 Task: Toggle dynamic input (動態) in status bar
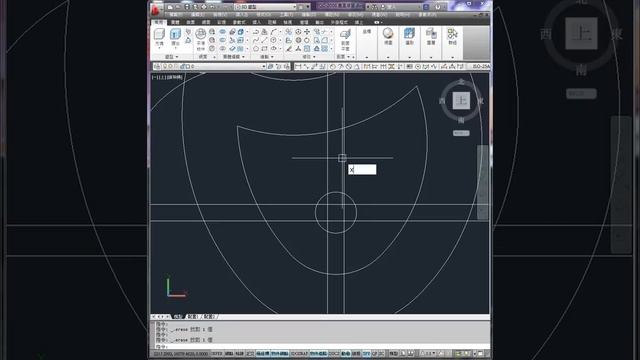[346, 353]
